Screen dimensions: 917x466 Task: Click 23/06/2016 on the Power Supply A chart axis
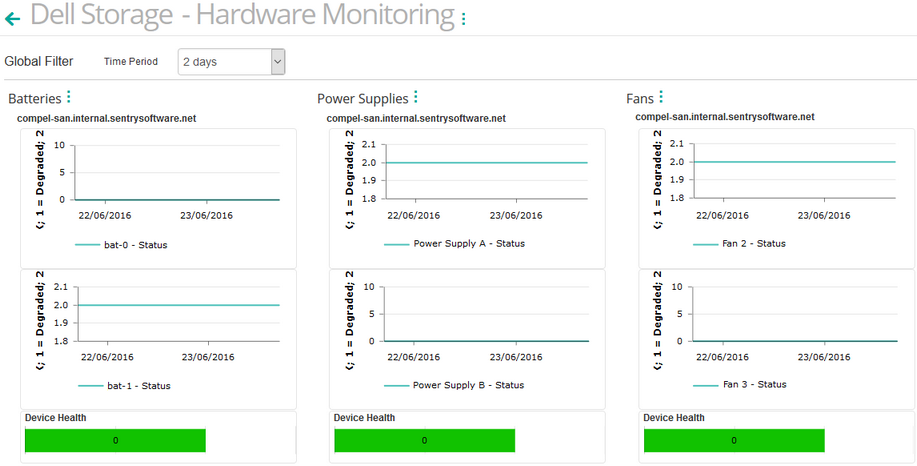click(x=516, y=216)
